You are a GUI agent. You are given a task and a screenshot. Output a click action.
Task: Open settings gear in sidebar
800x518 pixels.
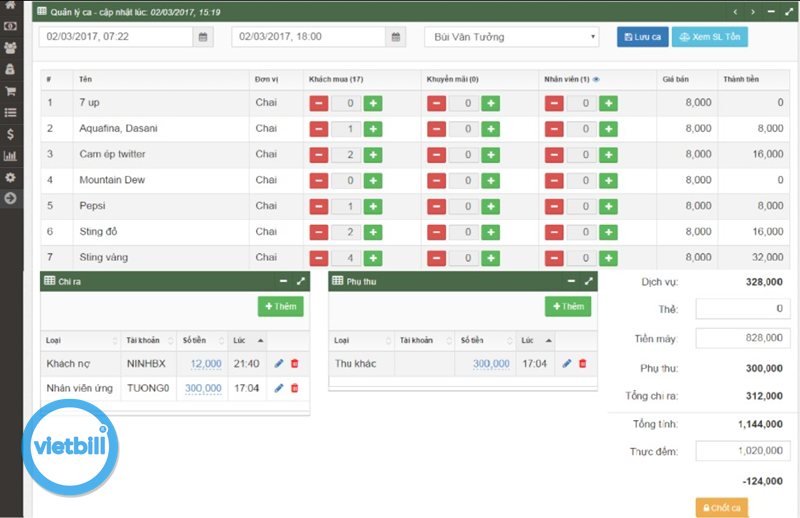[x=10, y=177]
